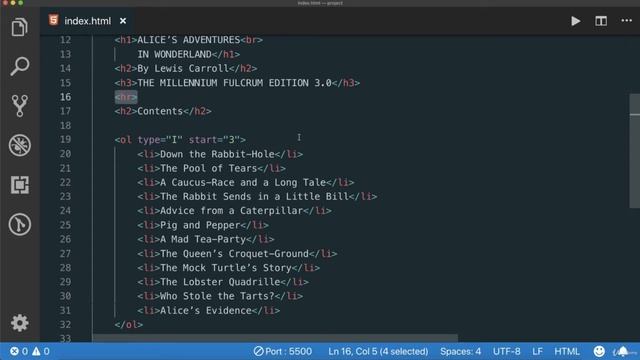Click 'The Lobster Quadrille' line

click(220, 282)
